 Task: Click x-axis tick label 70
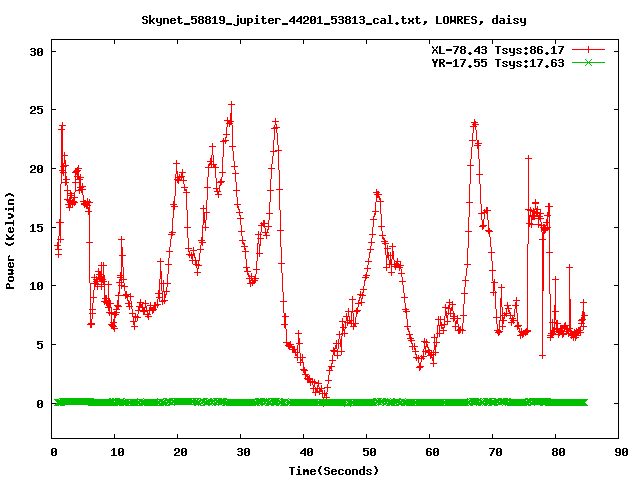click(x=495, y=452)
